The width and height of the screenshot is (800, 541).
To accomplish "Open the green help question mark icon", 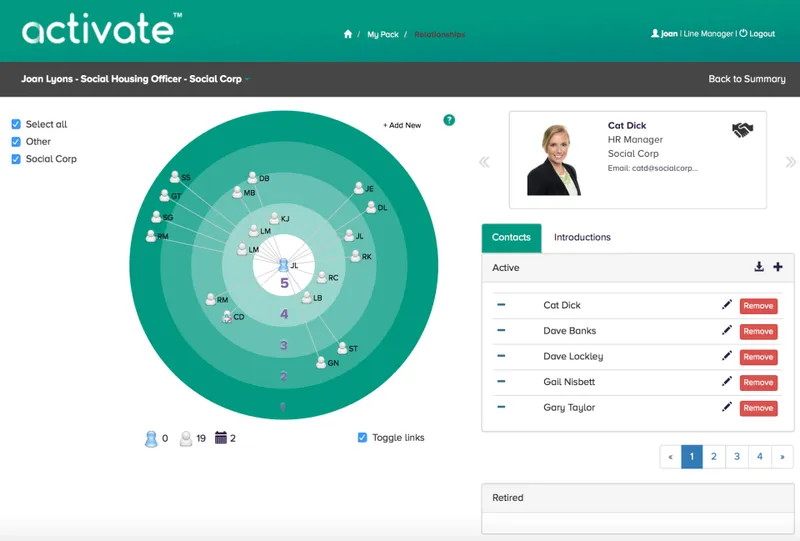I will click(x=449, y=120).
